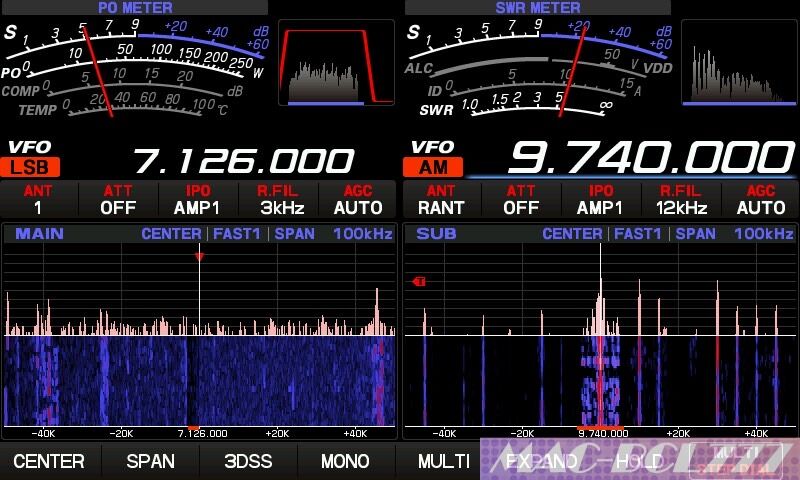800x480 pixels.
Task: Tap 100kHz in the MAIN scope header
Action: 363,234
